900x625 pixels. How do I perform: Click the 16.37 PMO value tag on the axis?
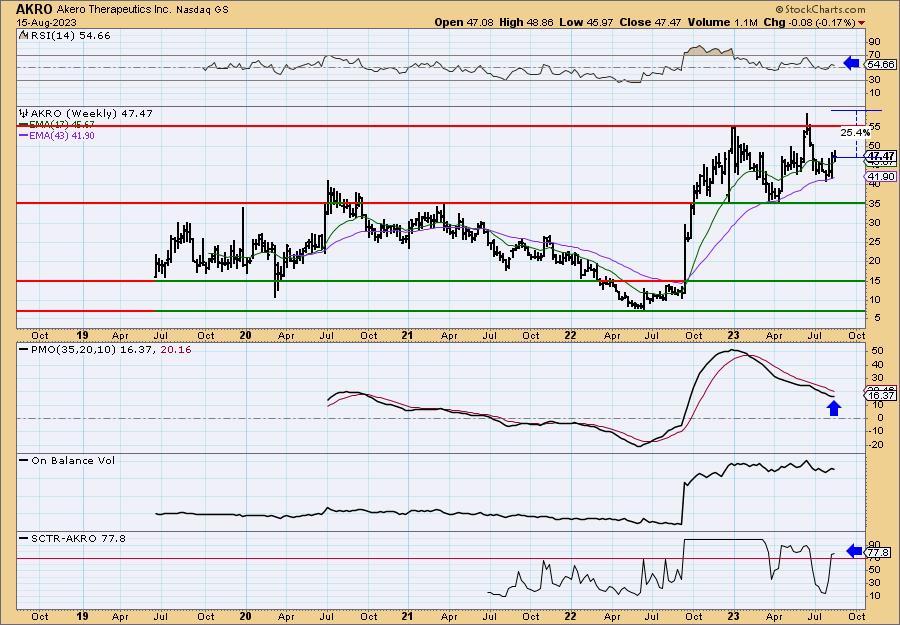coord(880,396)
